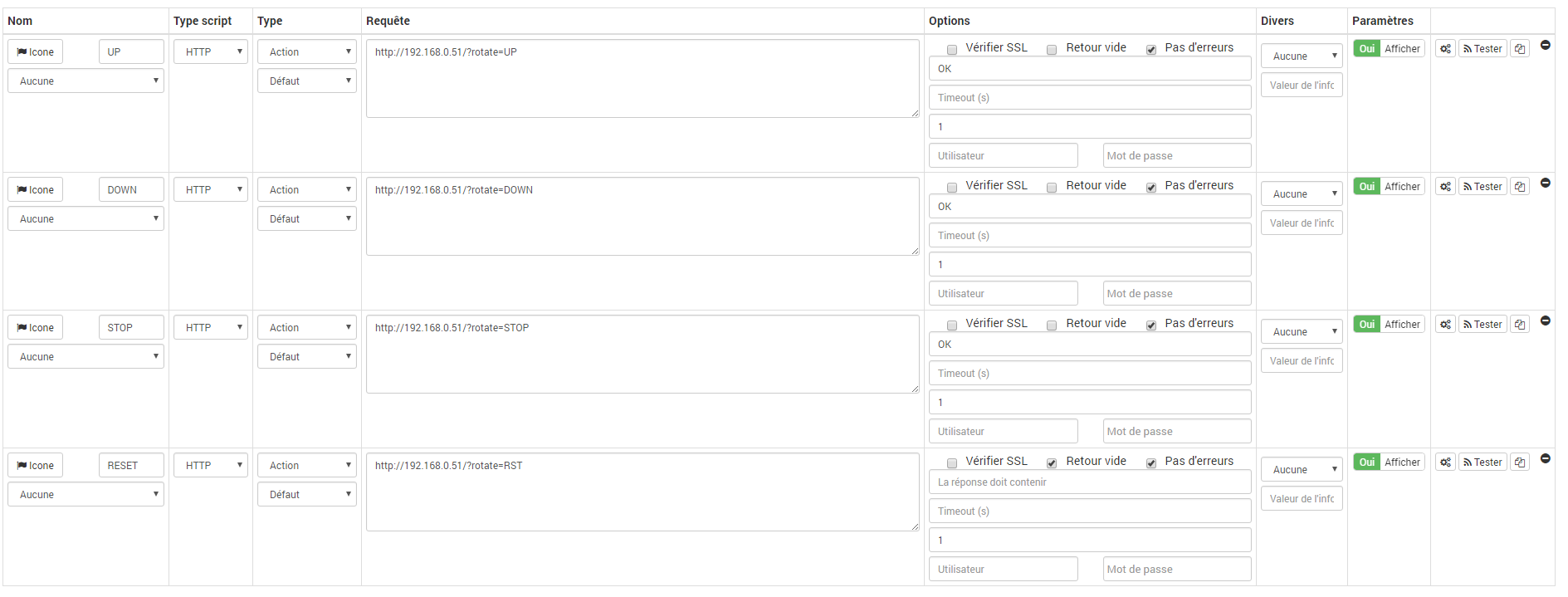
Task: Open gear configuration for DOWN command
Action: (x=1445, y=187)
